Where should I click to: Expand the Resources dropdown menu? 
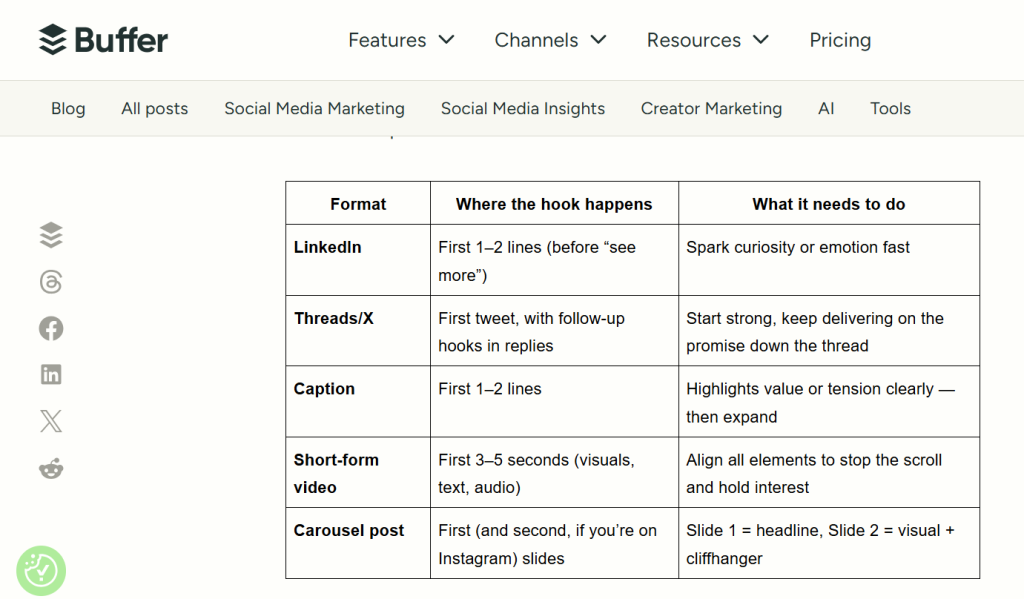tap(707, 40)
